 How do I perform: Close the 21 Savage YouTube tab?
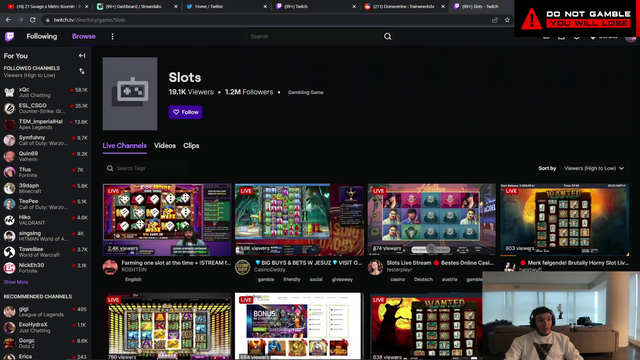pyautogui.click(x=87, y=7)
